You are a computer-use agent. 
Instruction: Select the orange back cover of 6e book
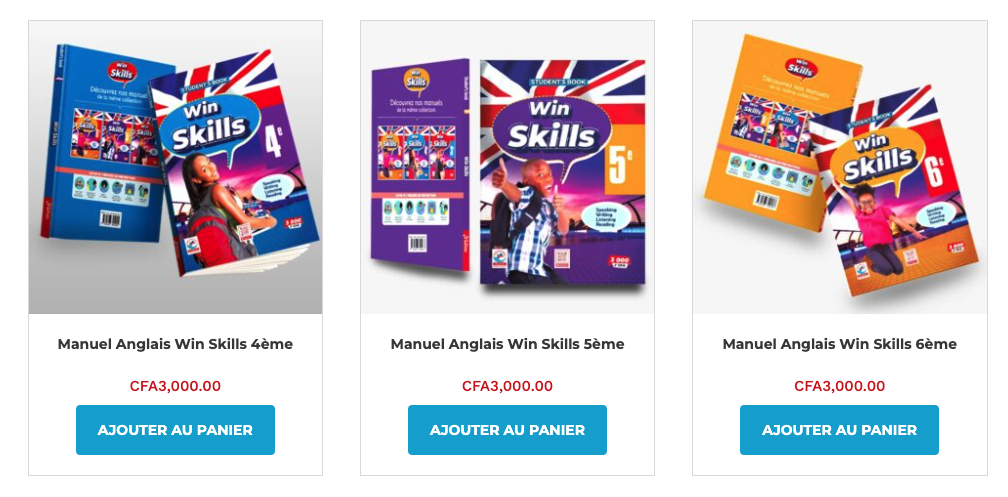pos(781,132)
